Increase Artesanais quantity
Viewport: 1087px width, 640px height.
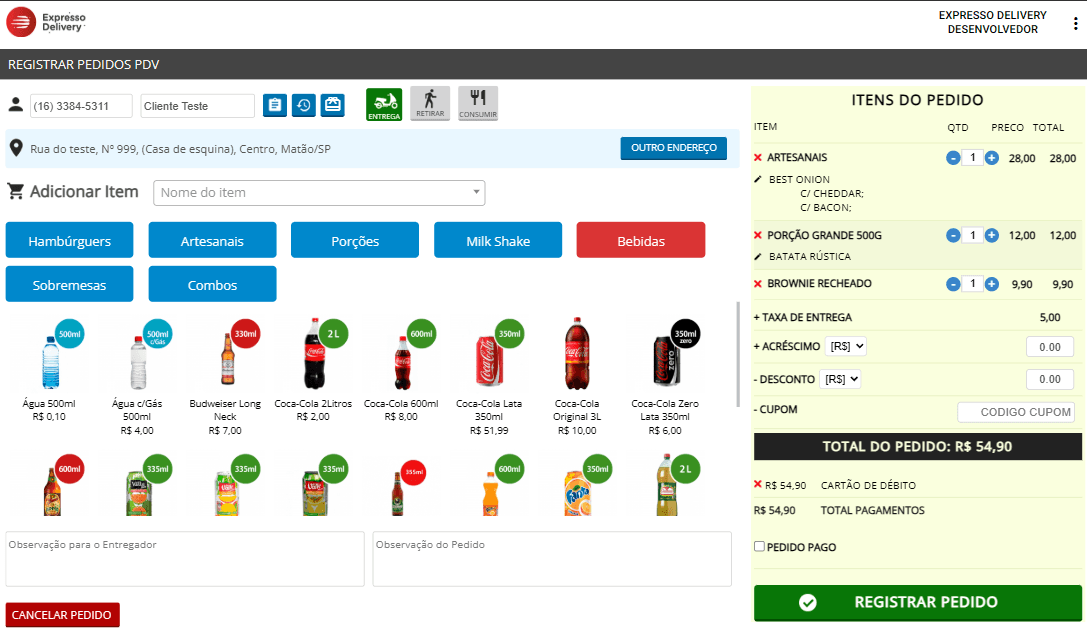click(992, 158)
